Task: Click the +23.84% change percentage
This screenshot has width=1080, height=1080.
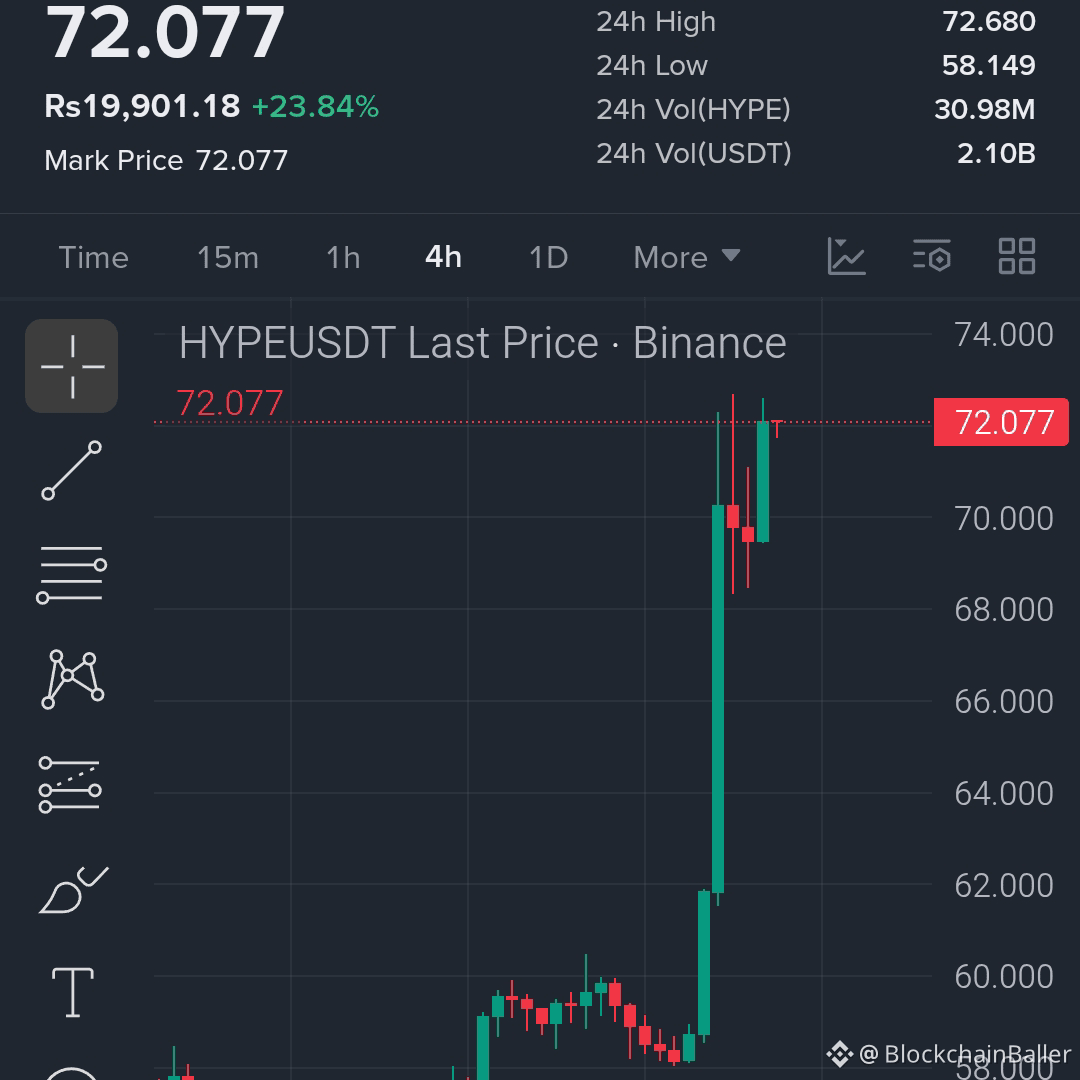Action: [315, 107]
